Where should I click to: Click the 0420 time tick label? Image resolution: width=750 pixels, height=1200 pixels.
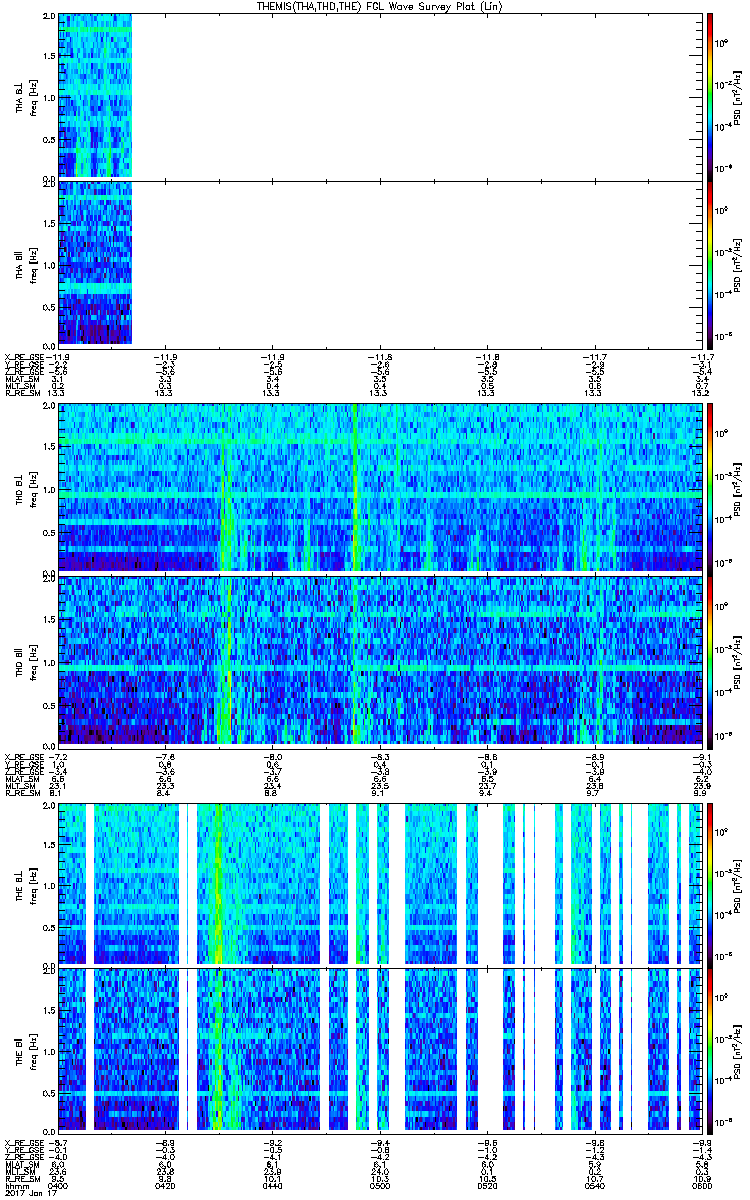[165, 1184]
